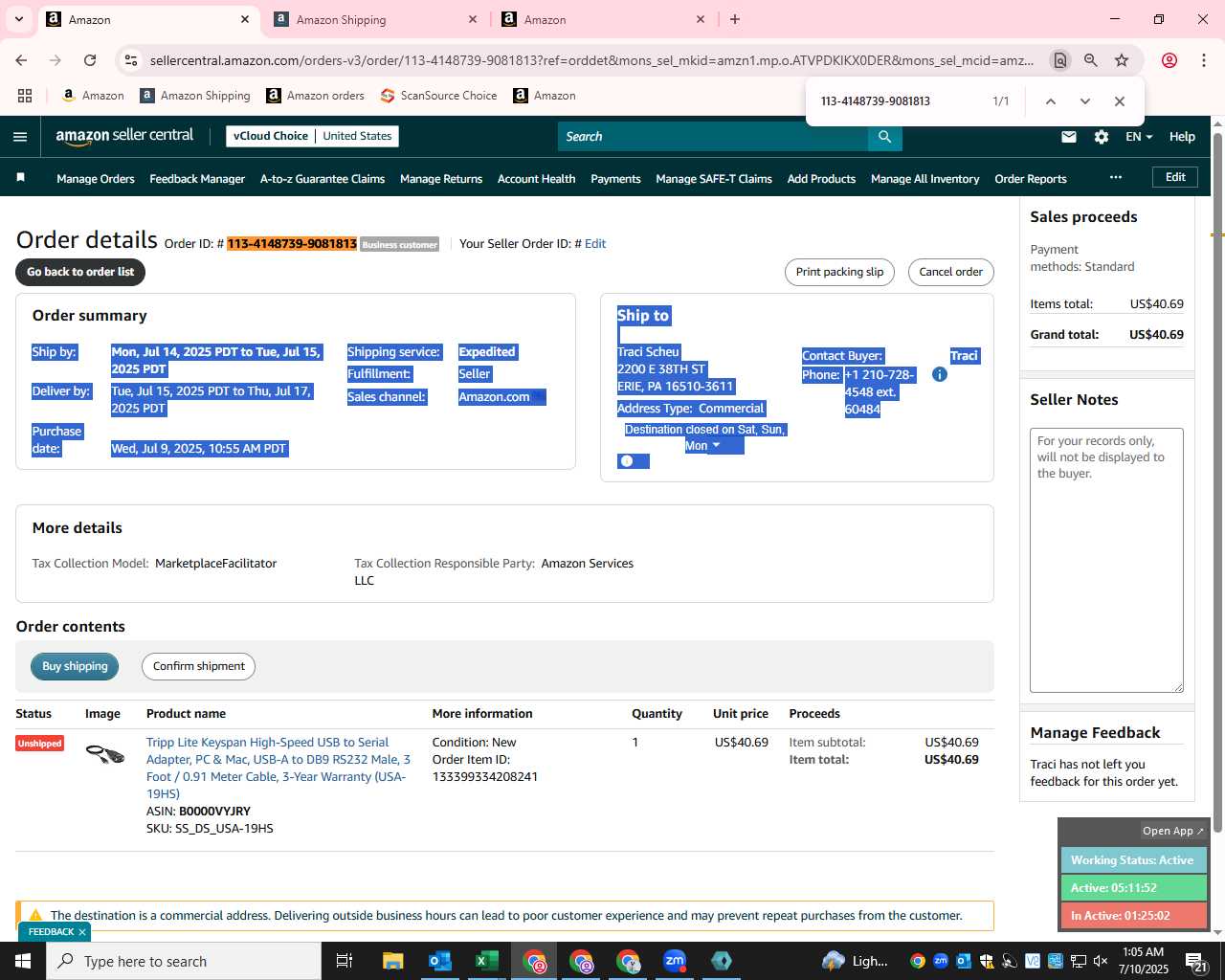Open the tab search dropdown arrow
Screen dimensions: 1225x980
coord(18,19)
